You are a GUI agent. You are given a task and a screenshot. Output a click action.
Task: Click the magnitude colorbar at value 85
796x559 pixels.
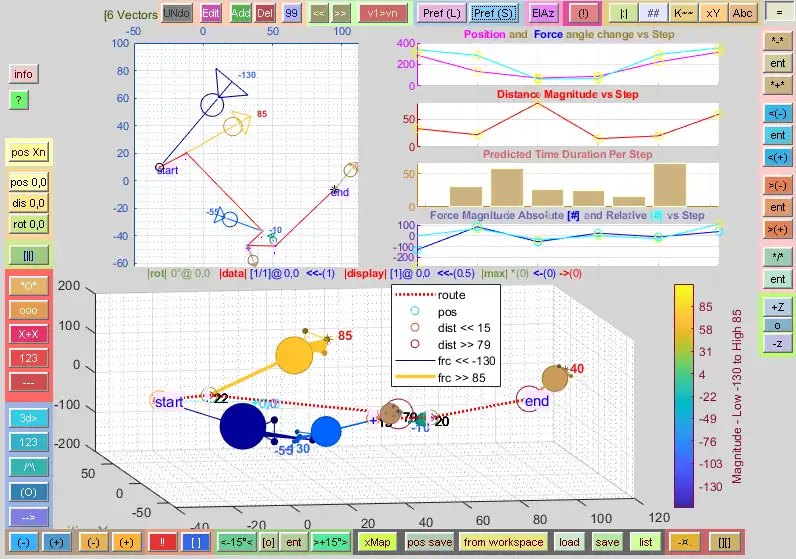[x=684, y=307]
